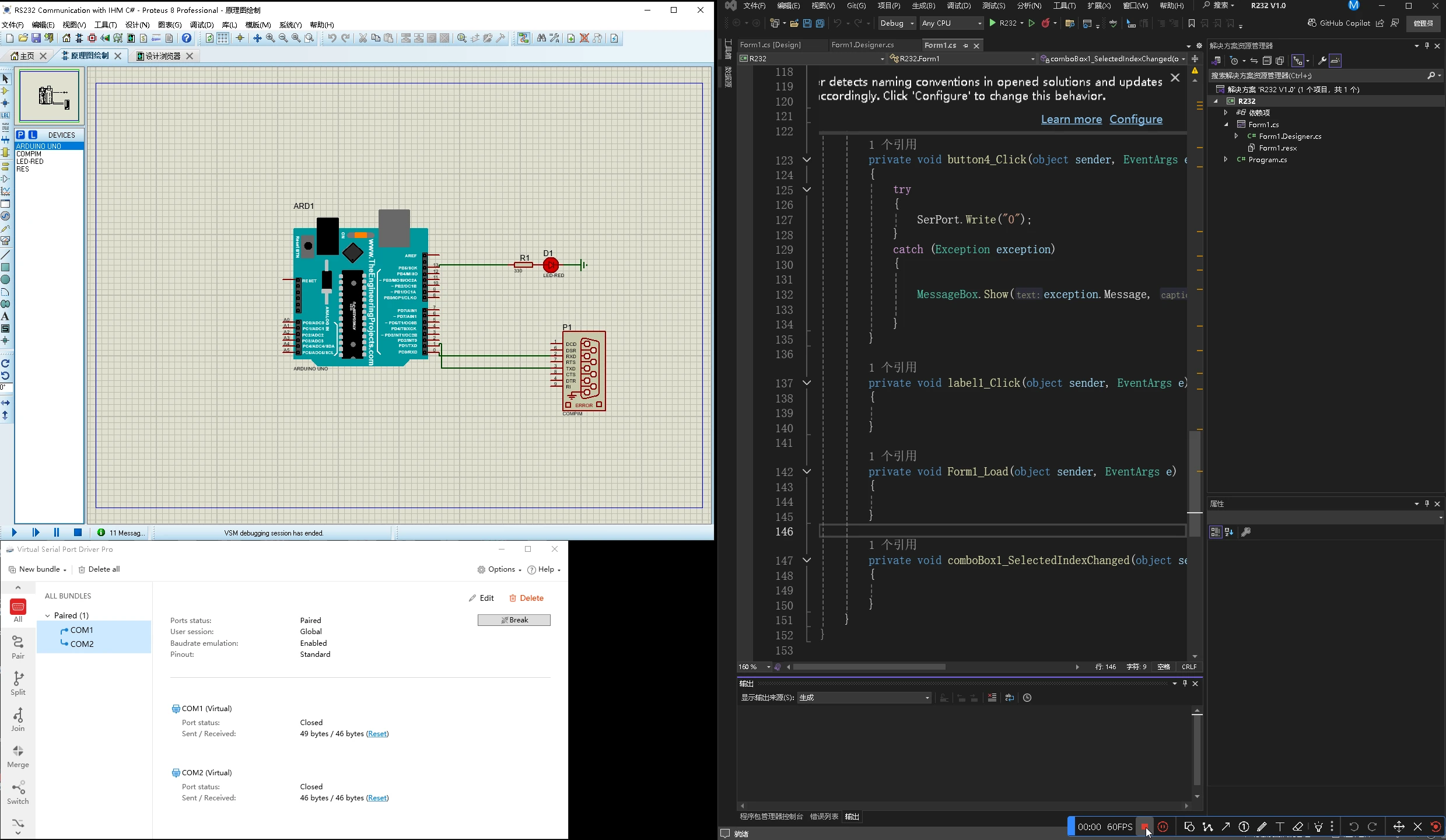Open GitHub Copilot from the Visual Studio toolbar
The image size is (1446, 840).
(1339, 23)
